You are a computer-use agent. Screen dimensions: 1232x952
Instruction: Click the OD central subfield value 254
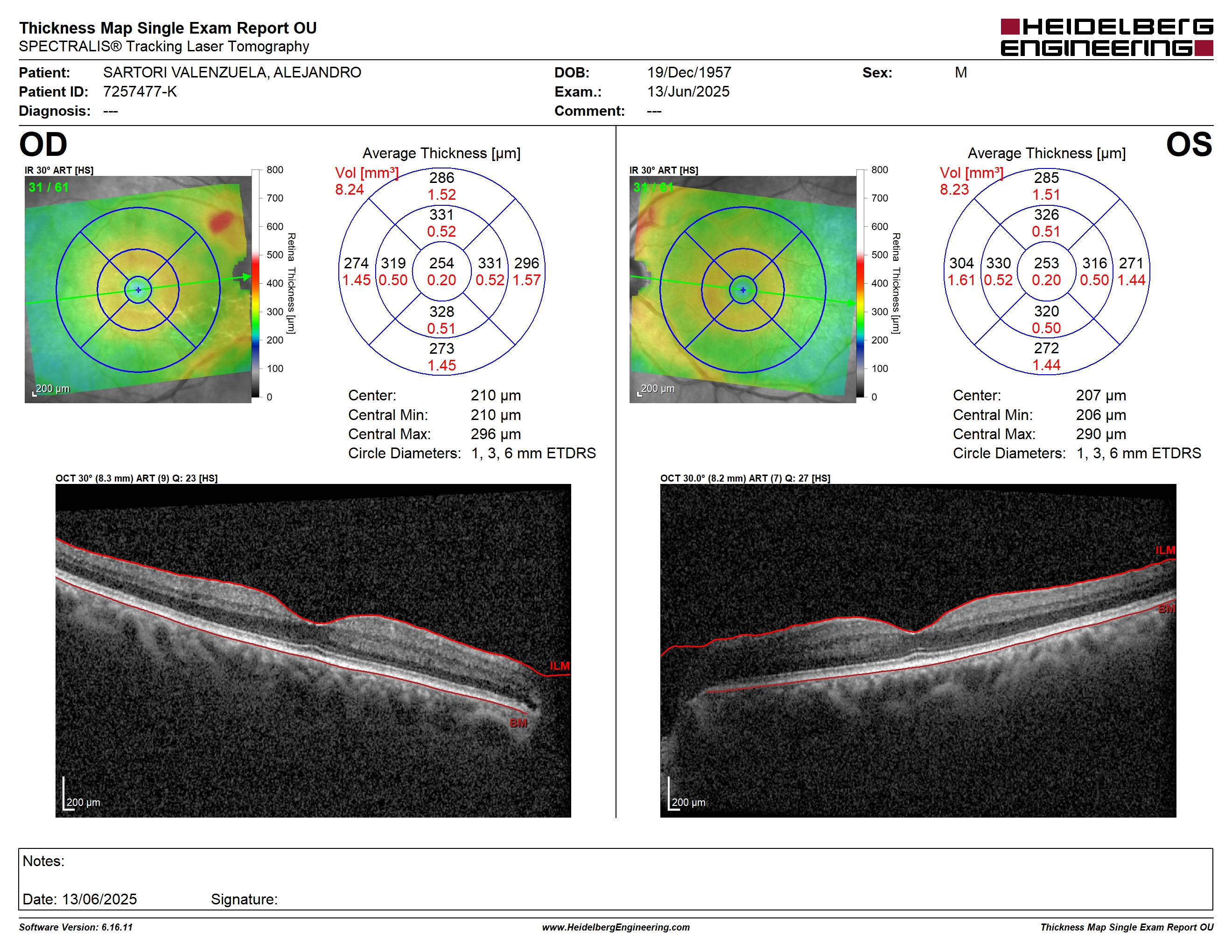point(441,263)
